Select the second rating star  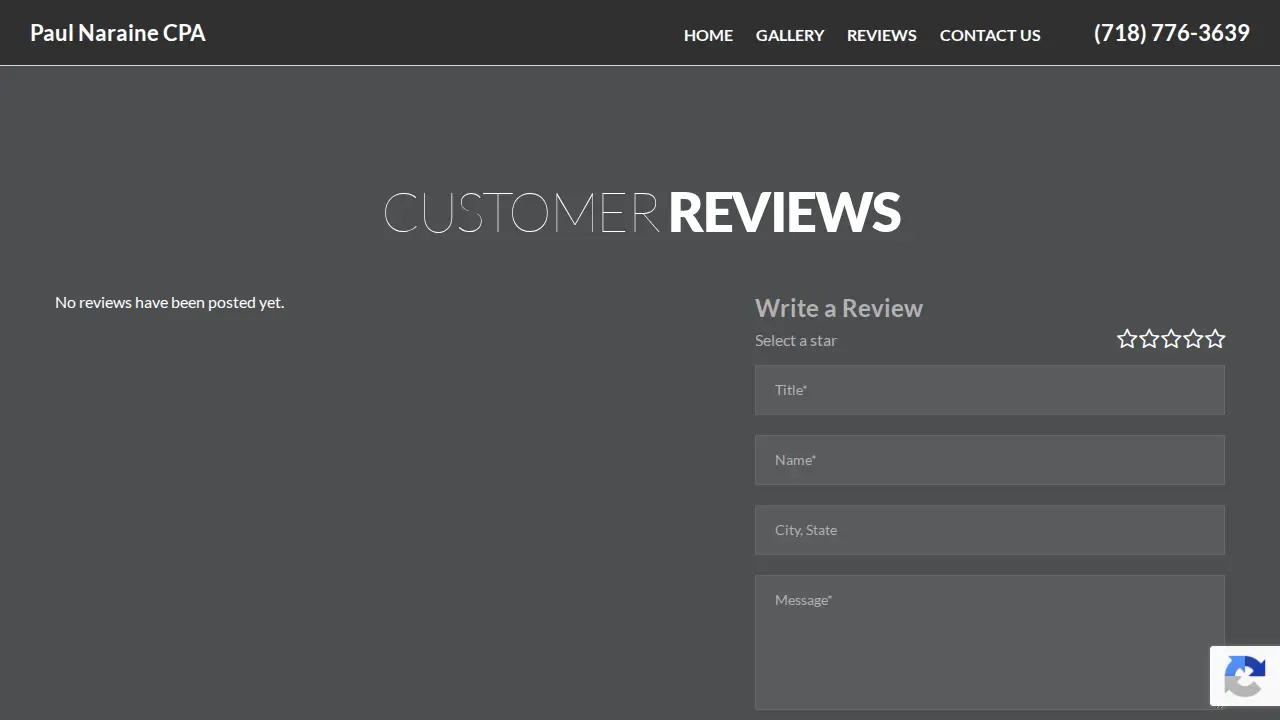click(x=1149, y=339)
